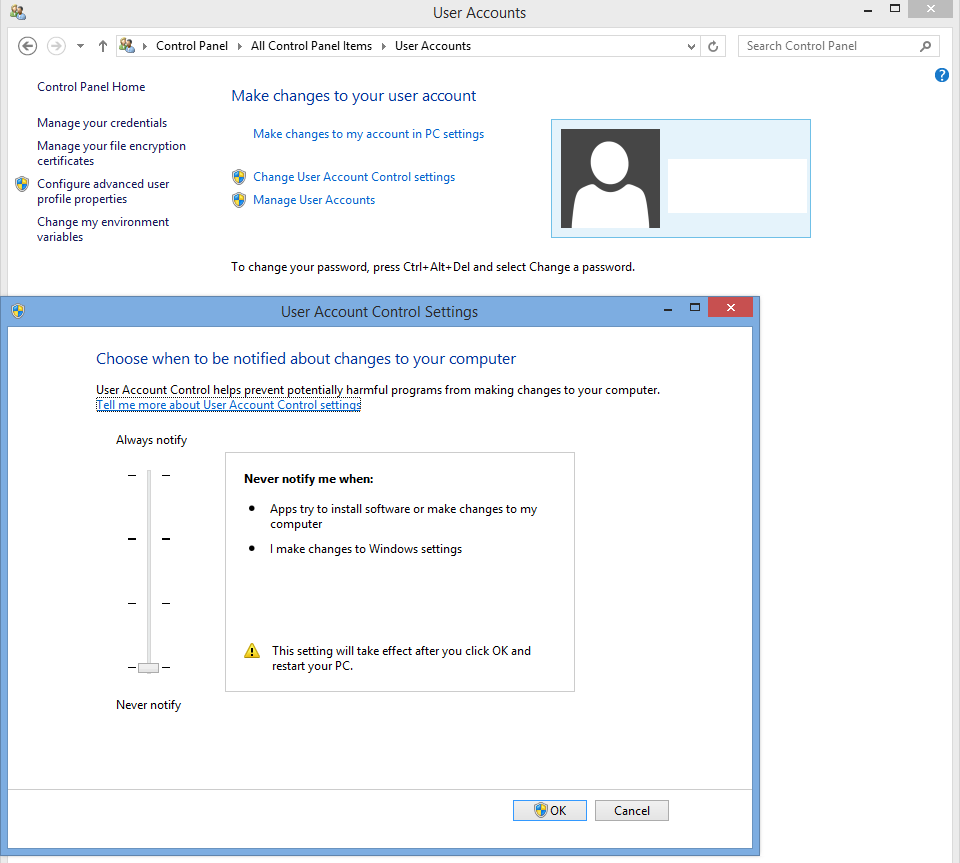Click the user account profile picture
This screenshot has width=960, height=863.
click(x=610, y=178)
